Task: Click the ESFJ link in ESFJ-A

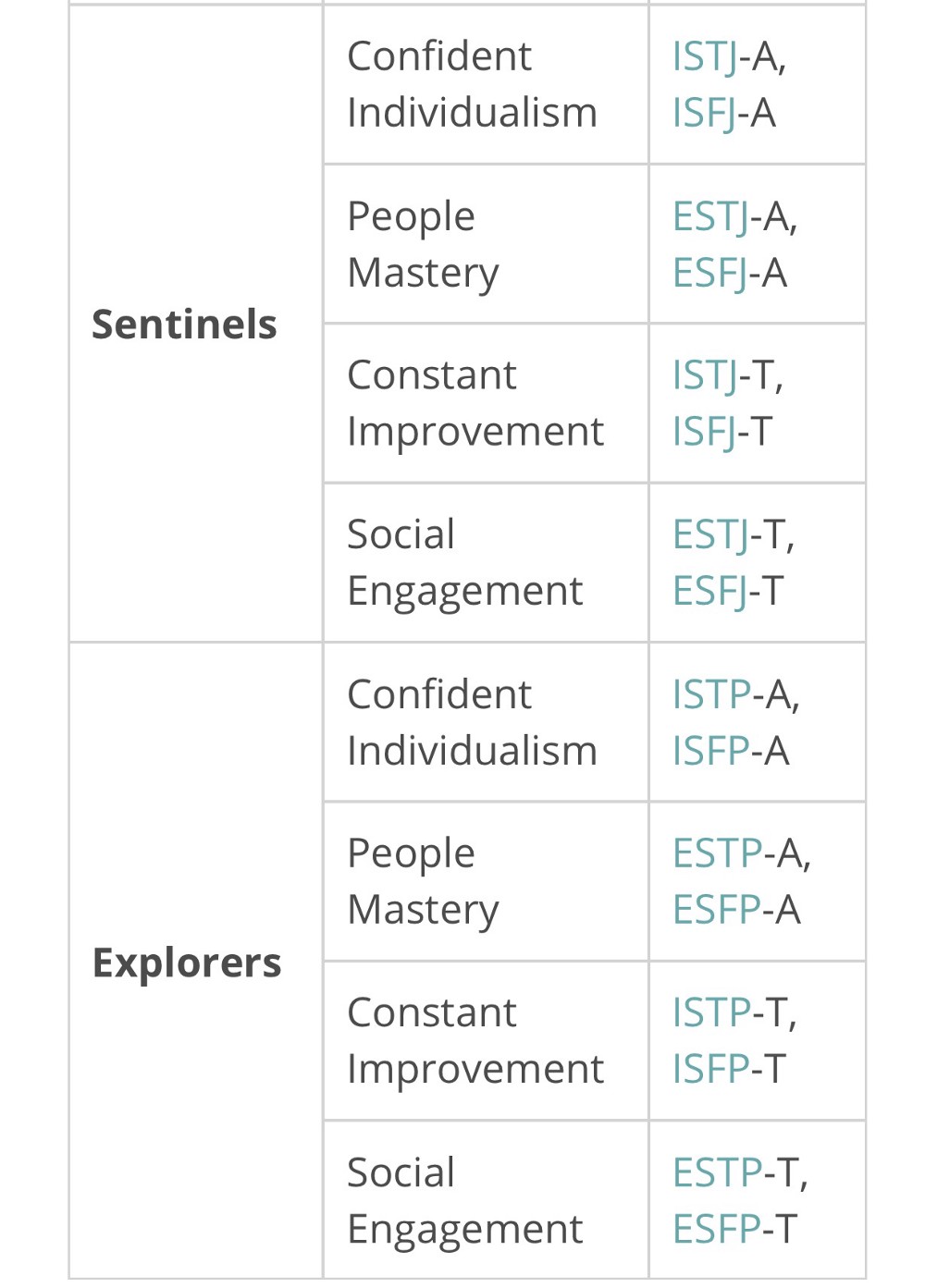Action: coord(709,273)
